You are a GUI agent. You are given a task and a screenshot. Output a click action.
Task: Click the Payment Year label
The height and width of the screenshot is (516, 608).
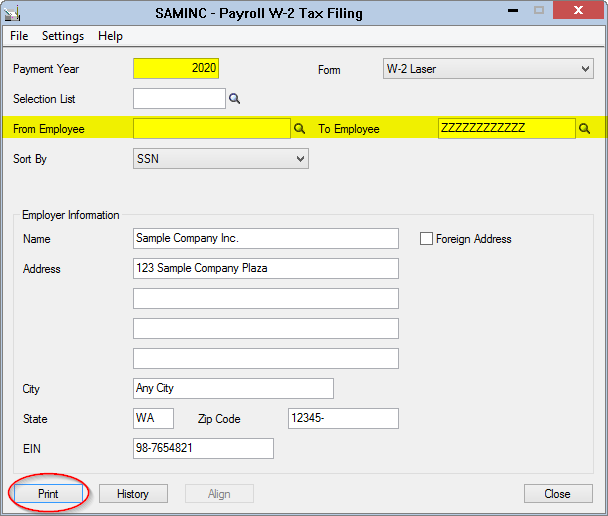coord(46,69)
